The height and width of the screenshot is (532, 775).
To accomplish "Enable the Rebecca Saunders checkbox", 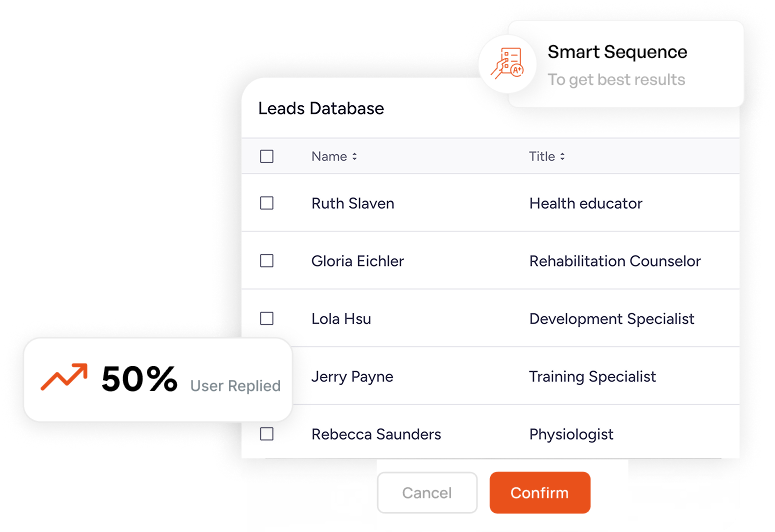I will pyautogui.click(x=267, y=434).
